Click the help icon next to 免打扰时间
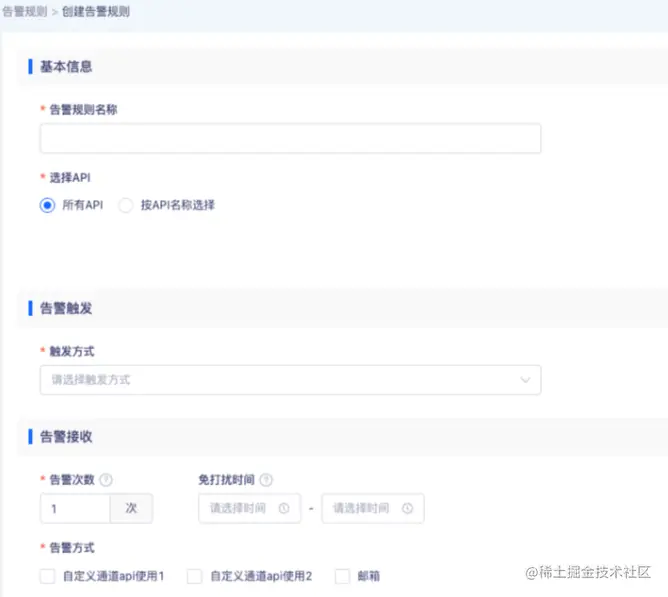 [266, 480]
